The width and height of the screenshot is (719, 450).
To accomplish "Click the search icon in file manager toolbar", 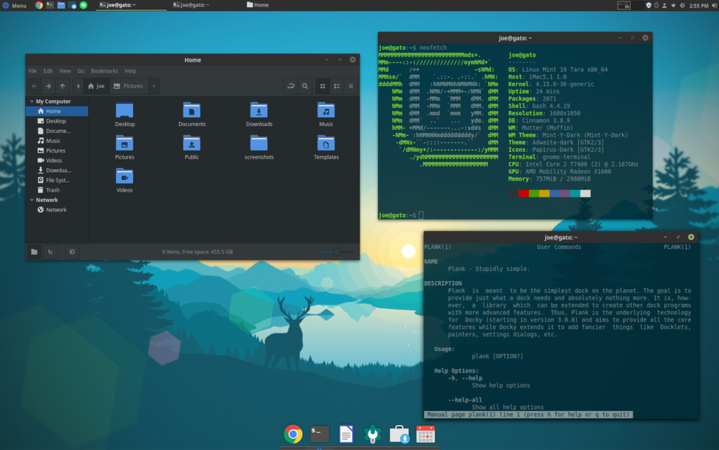I will (x=305, y=86).
